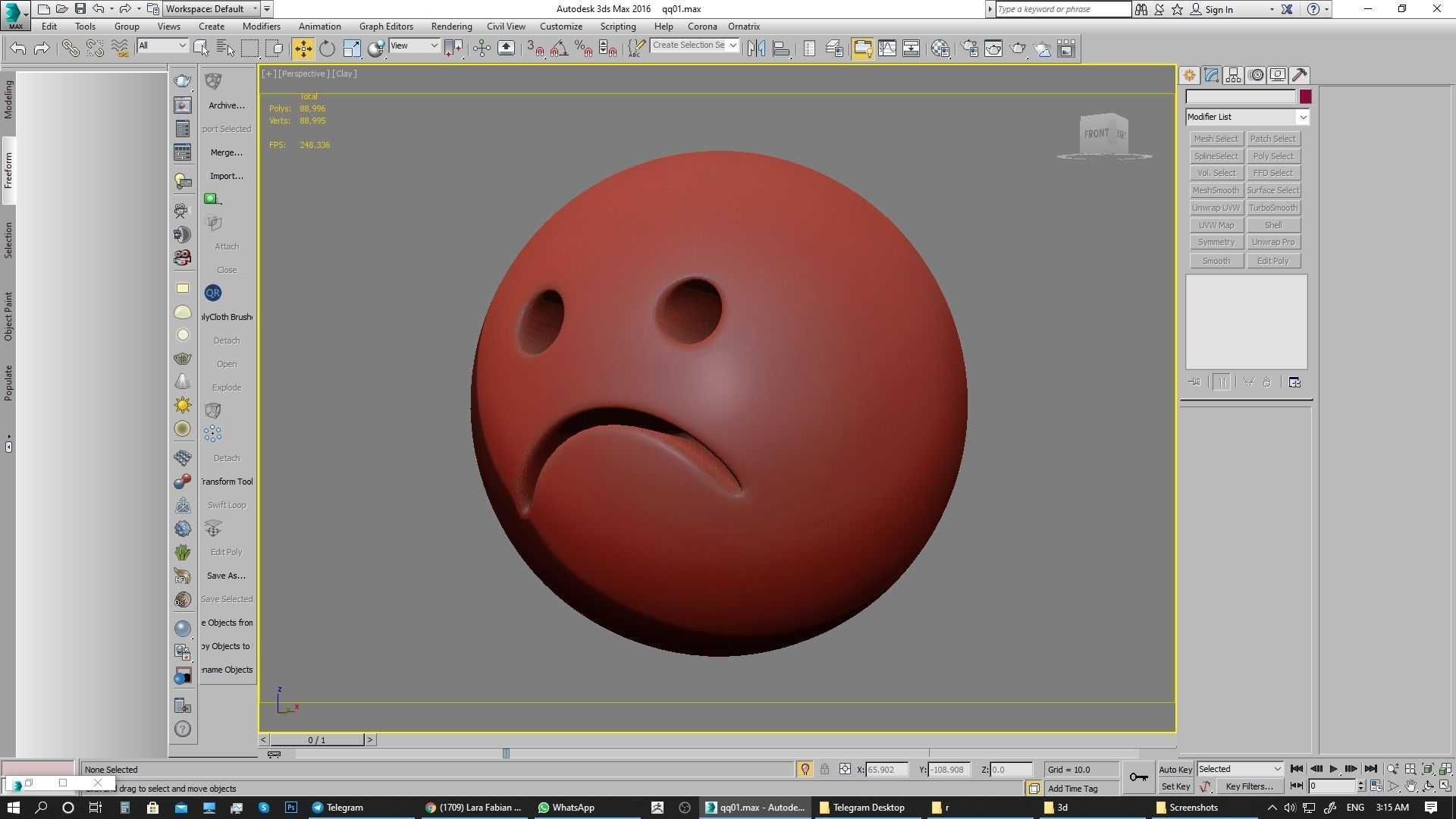Toggle Angle Snap
This screenshot has height=819, width=1456.
coord(560,49)
